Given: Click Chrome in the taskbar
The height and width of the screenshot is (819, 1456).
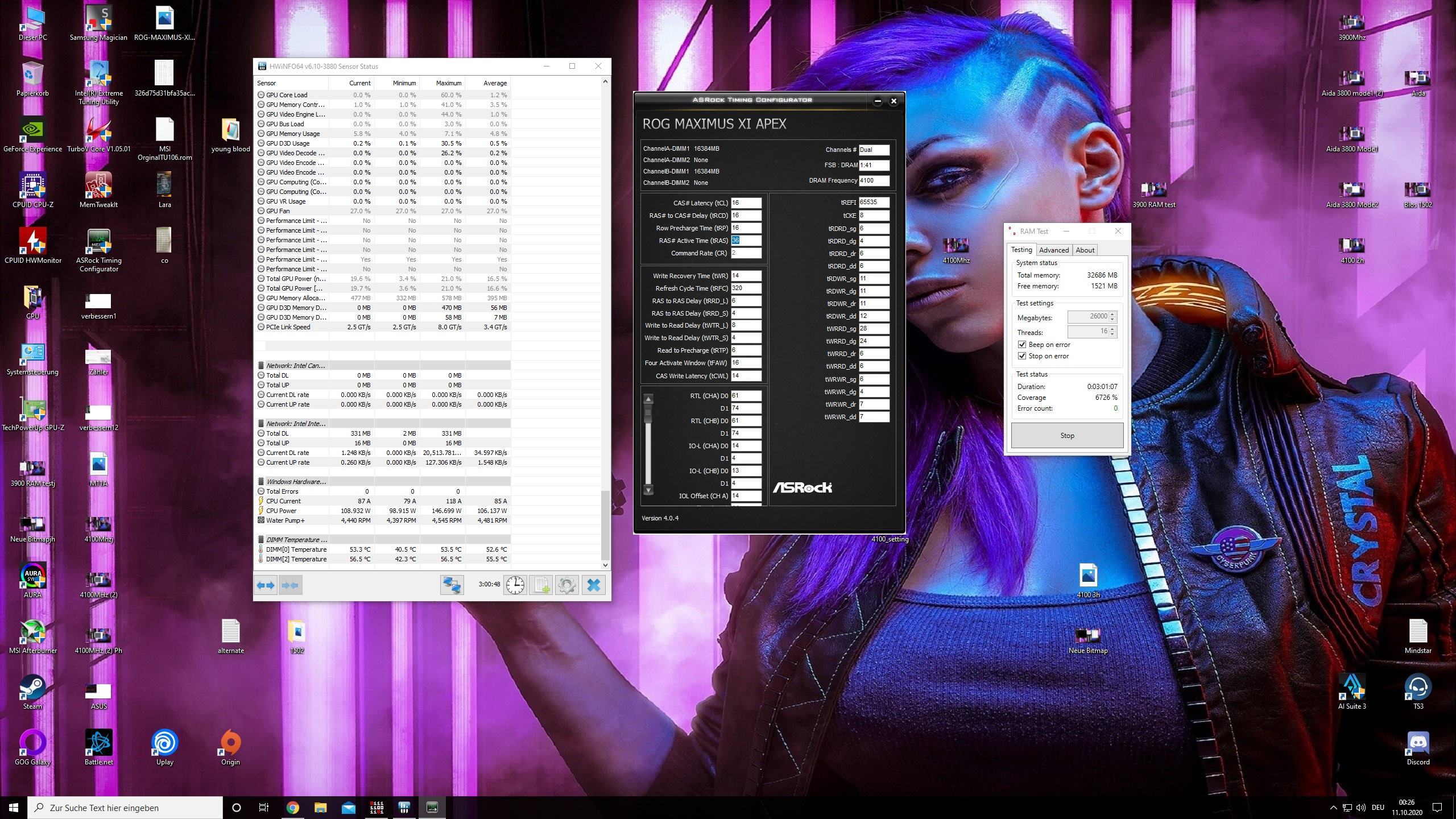Looking at the screenshot, I should pyautogui.click(x=293, y=808).
